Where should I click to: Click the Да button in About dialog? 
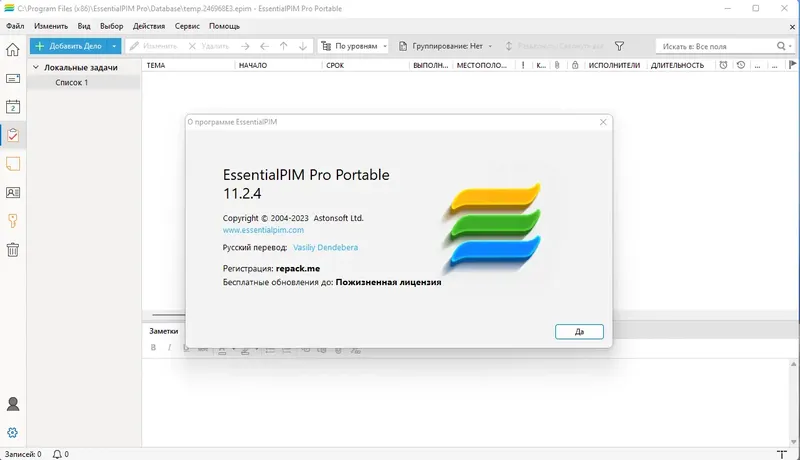coord(579,331)
